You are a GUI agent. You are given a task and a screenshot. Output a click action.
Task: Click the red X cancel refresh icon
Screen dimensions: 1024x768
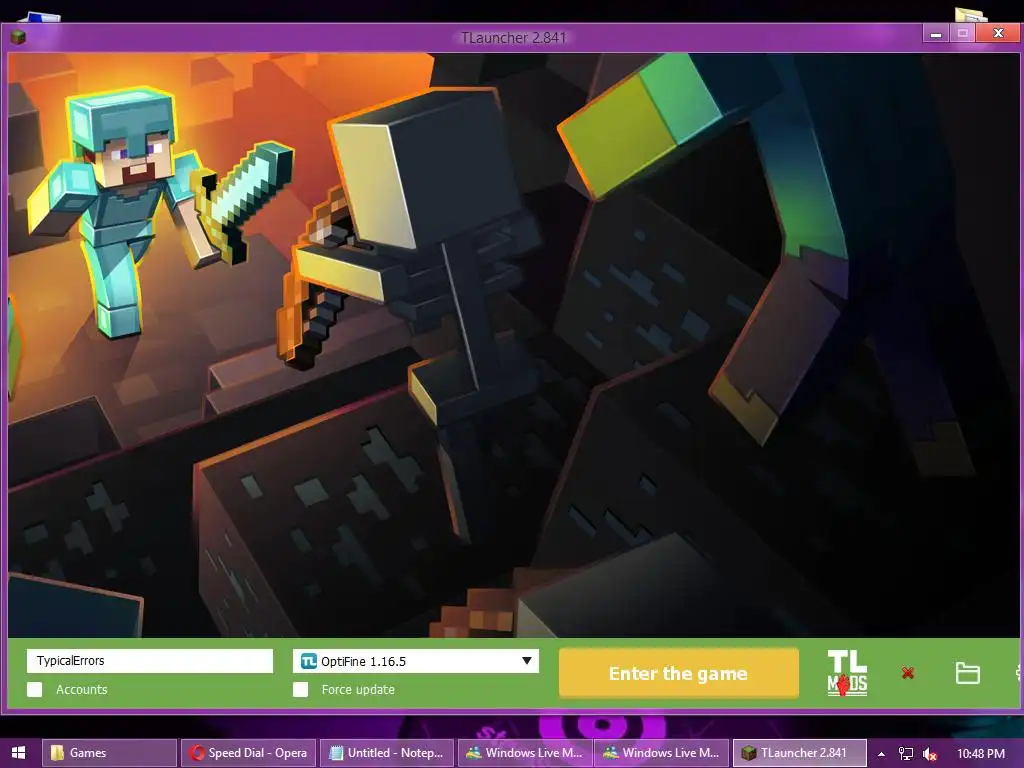(908, 673)
